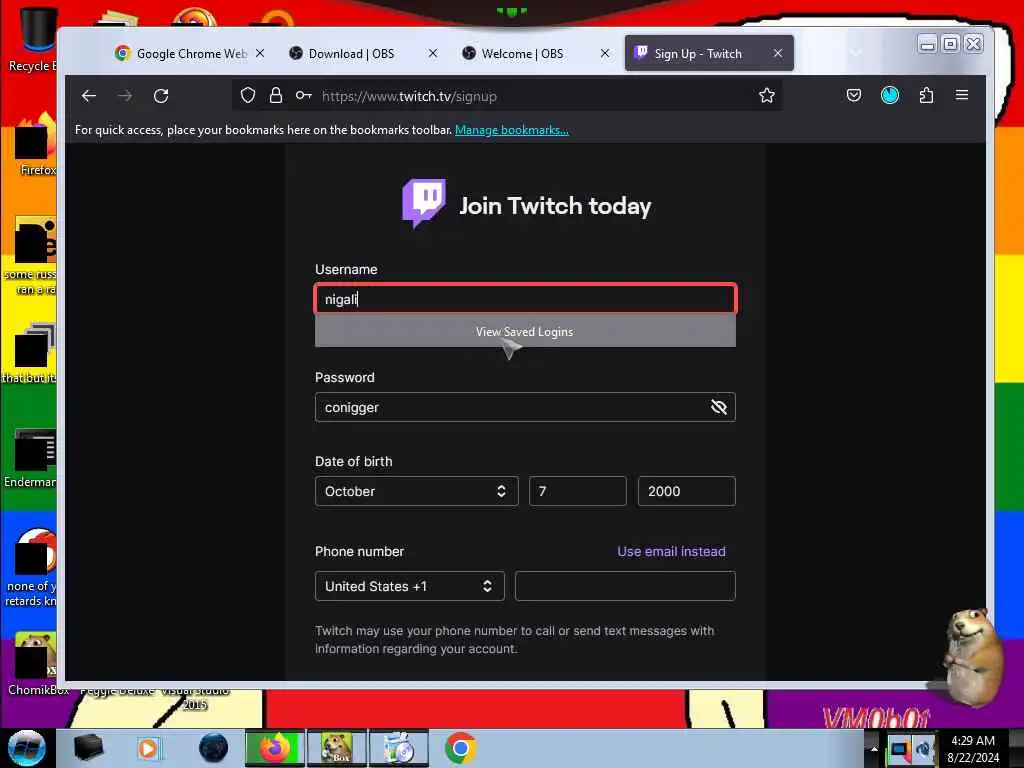This screenshot has height=768, width=1024.
Task: Open the Firefox taskbar button
Action: pos(275,748)
